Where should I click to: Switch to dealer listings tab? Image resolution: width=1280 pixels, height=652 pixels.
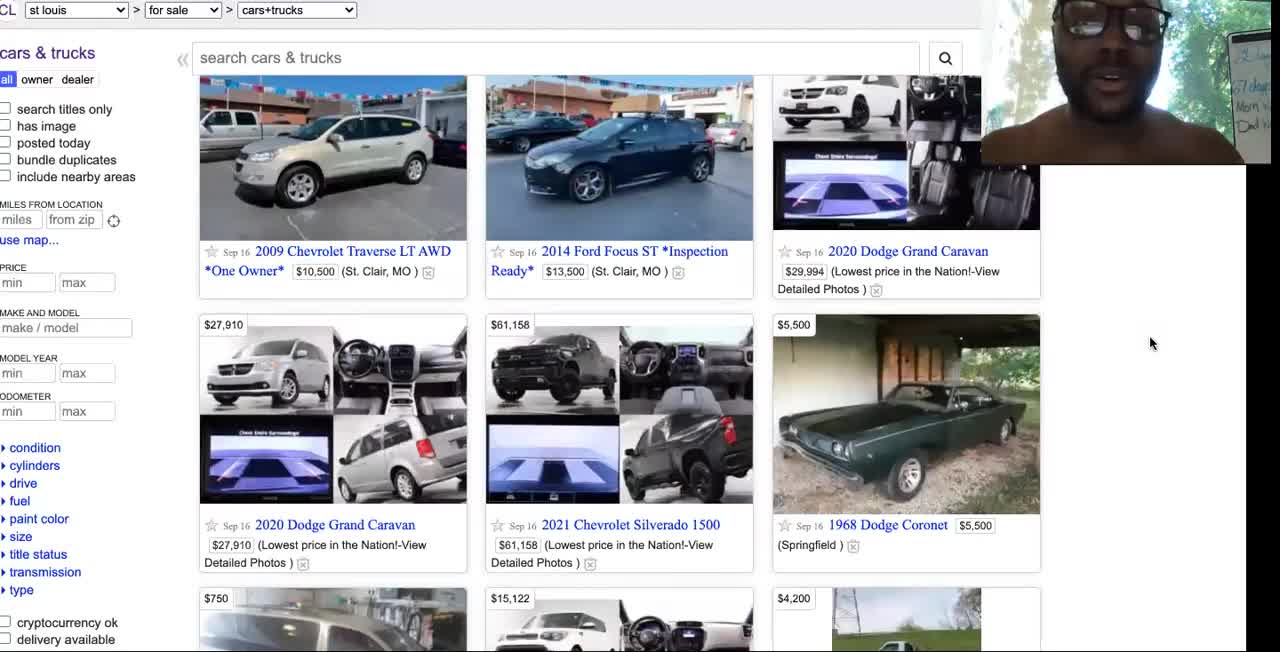point(78,80)
